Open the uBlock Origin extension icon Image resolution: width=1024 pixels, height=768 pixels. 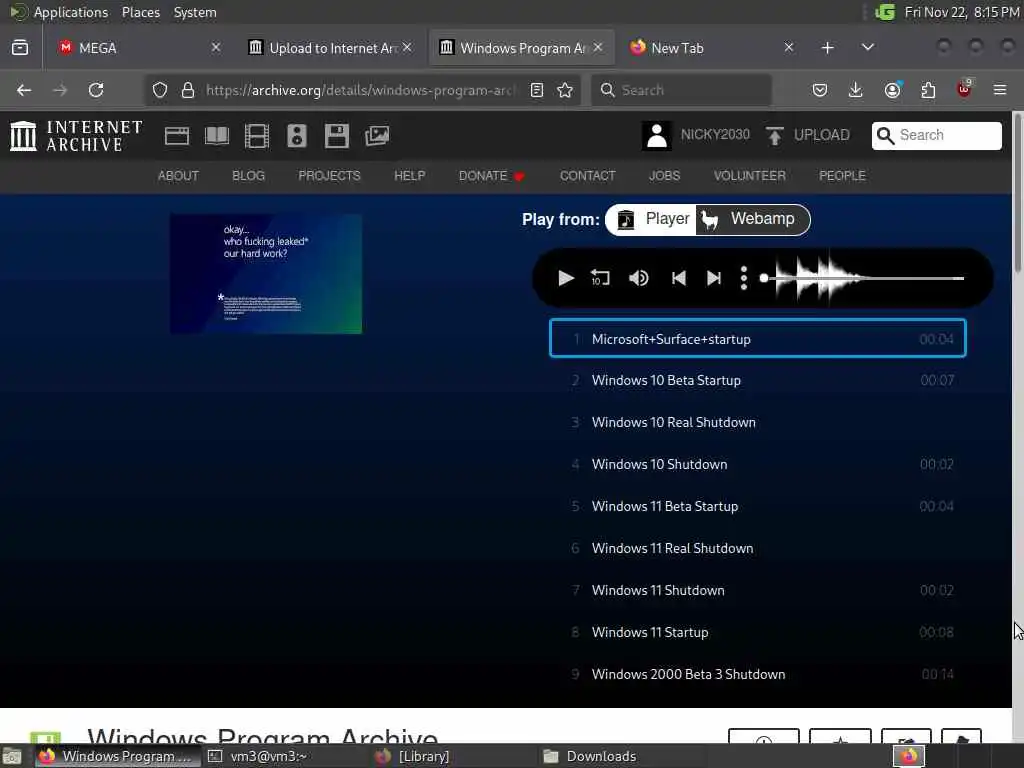(964, 89)
